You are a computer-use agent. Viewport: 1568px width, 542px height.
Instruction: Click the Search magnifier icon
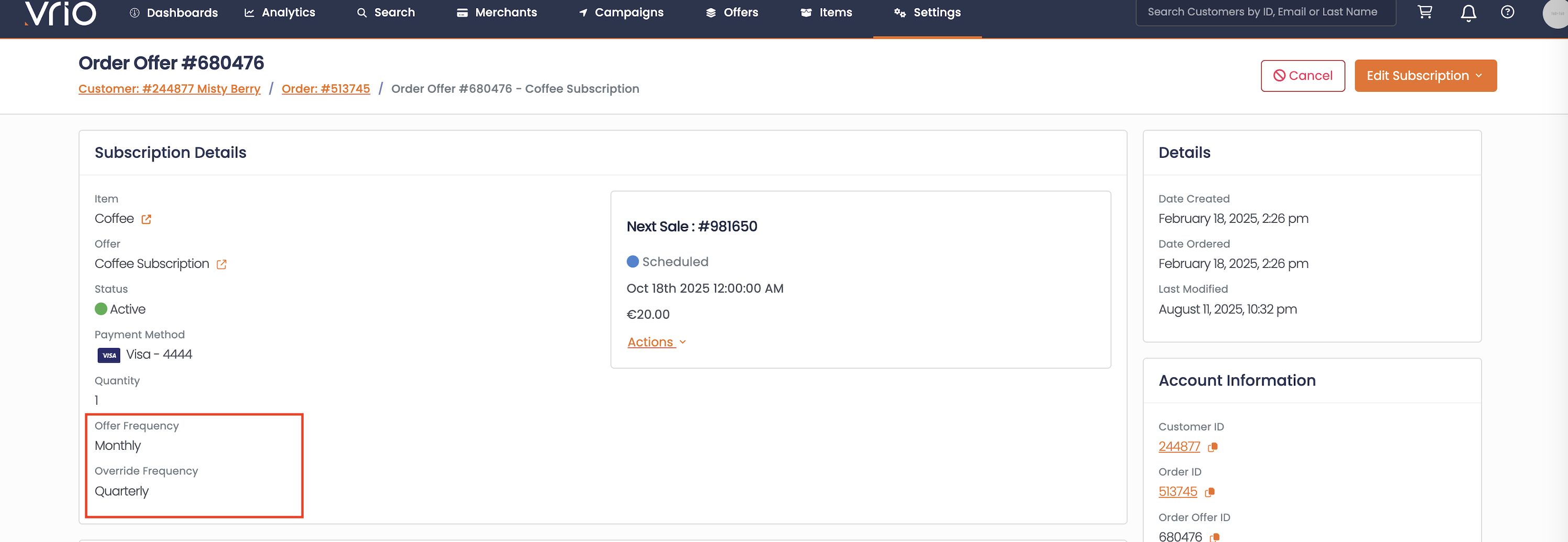pyautogui.click(x=361, y=13)
